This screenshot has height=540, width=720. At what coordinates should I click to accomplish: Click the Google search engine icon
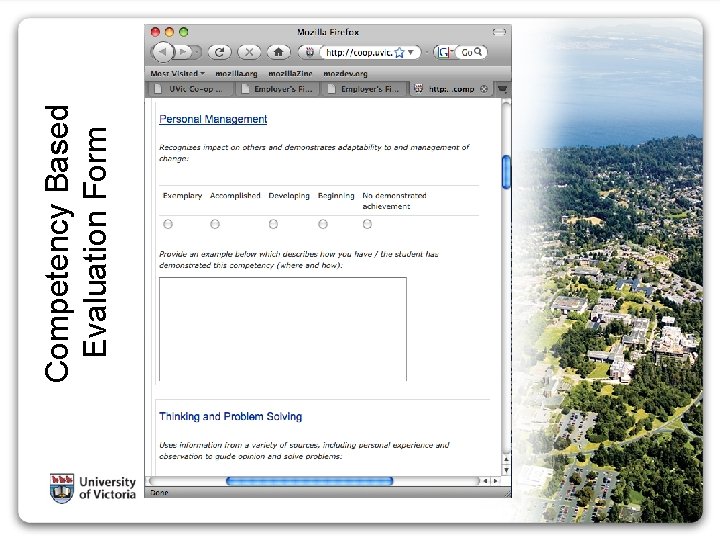click(x=444, y=52)
